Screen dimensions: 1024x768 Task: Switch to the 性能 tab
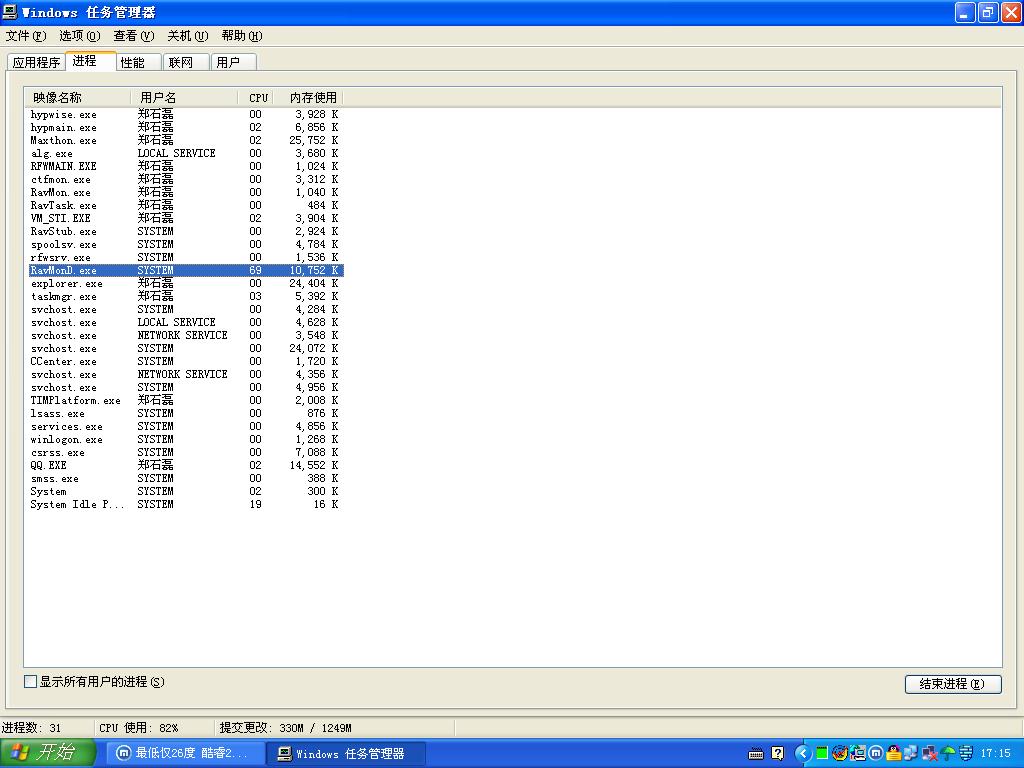point(138,63)
